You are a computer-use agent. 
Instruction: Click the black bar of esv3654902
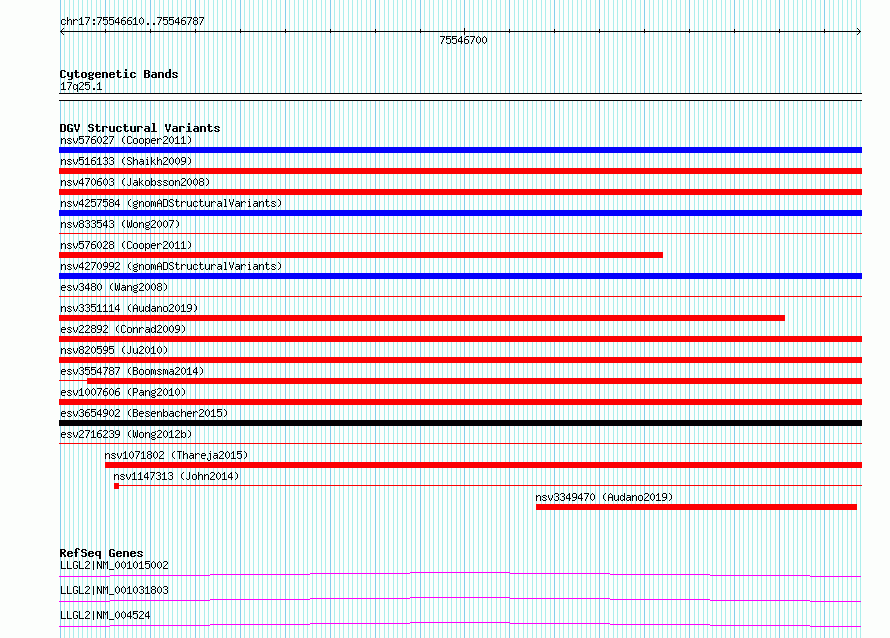click(460, 423)
